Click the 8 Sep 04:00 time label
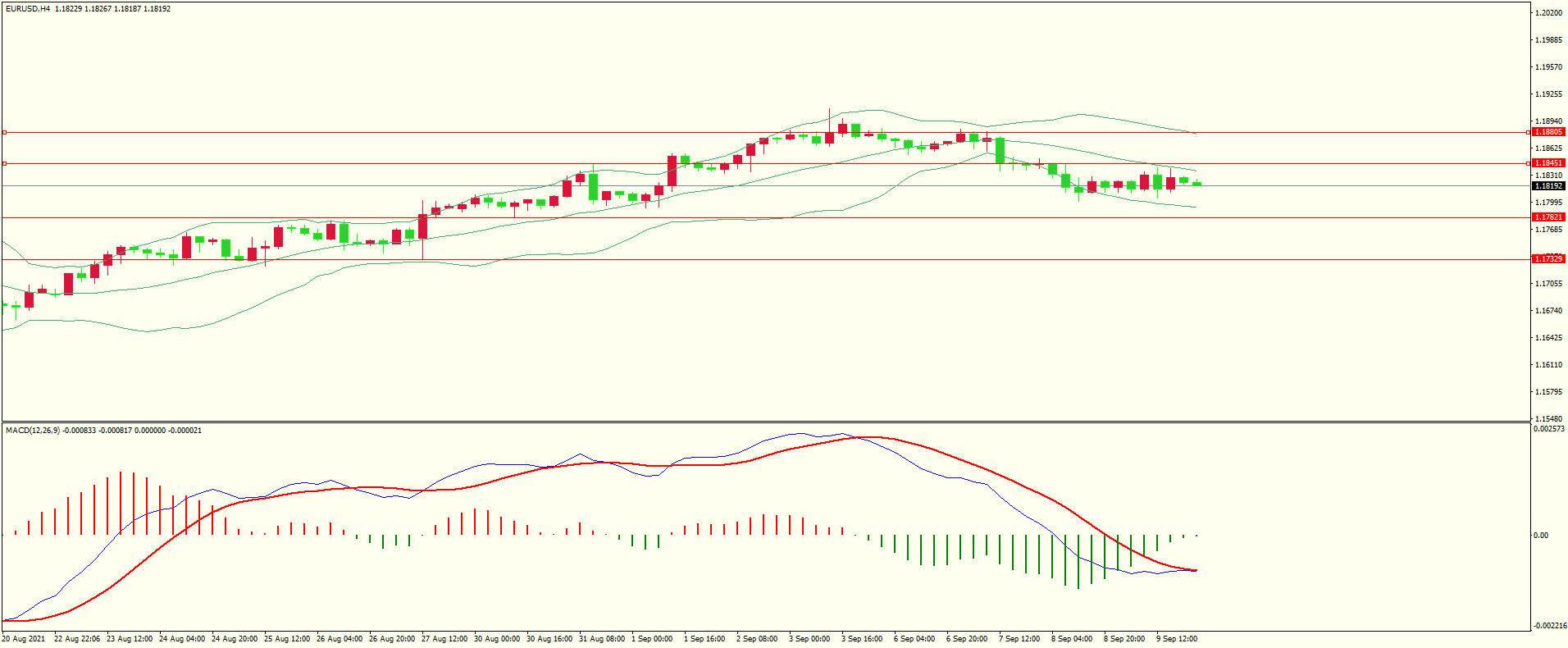Image resolution: width=1568 pixels, height=648 pixels. click(1072, 639)
